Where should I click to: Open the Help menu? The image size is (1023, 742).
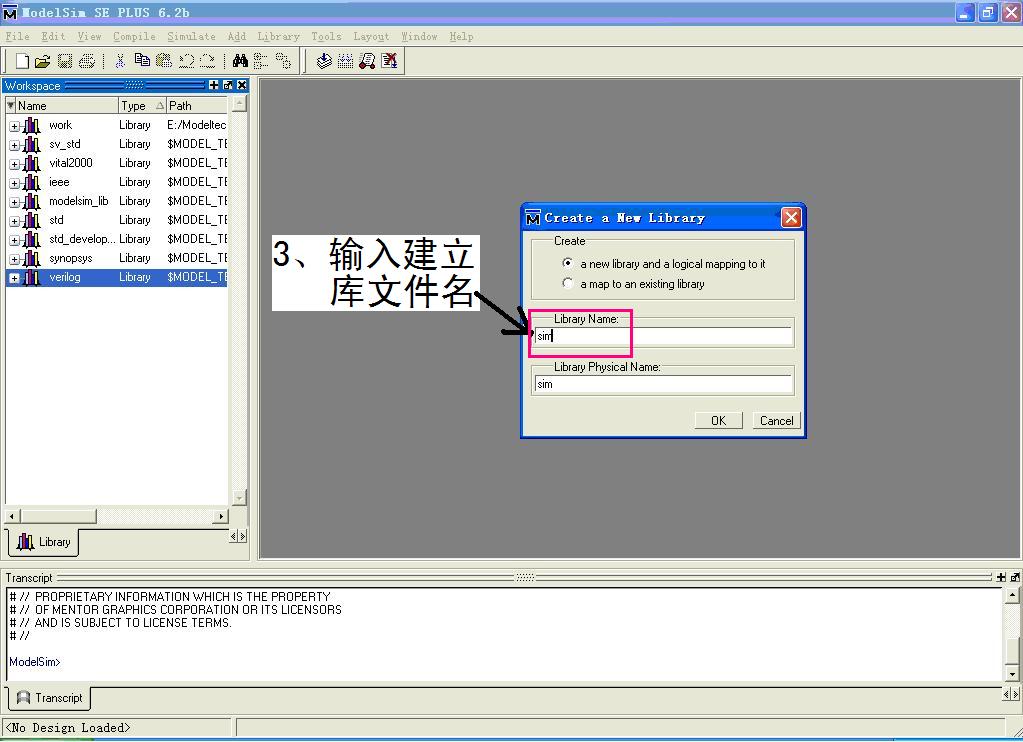point(461,37)
